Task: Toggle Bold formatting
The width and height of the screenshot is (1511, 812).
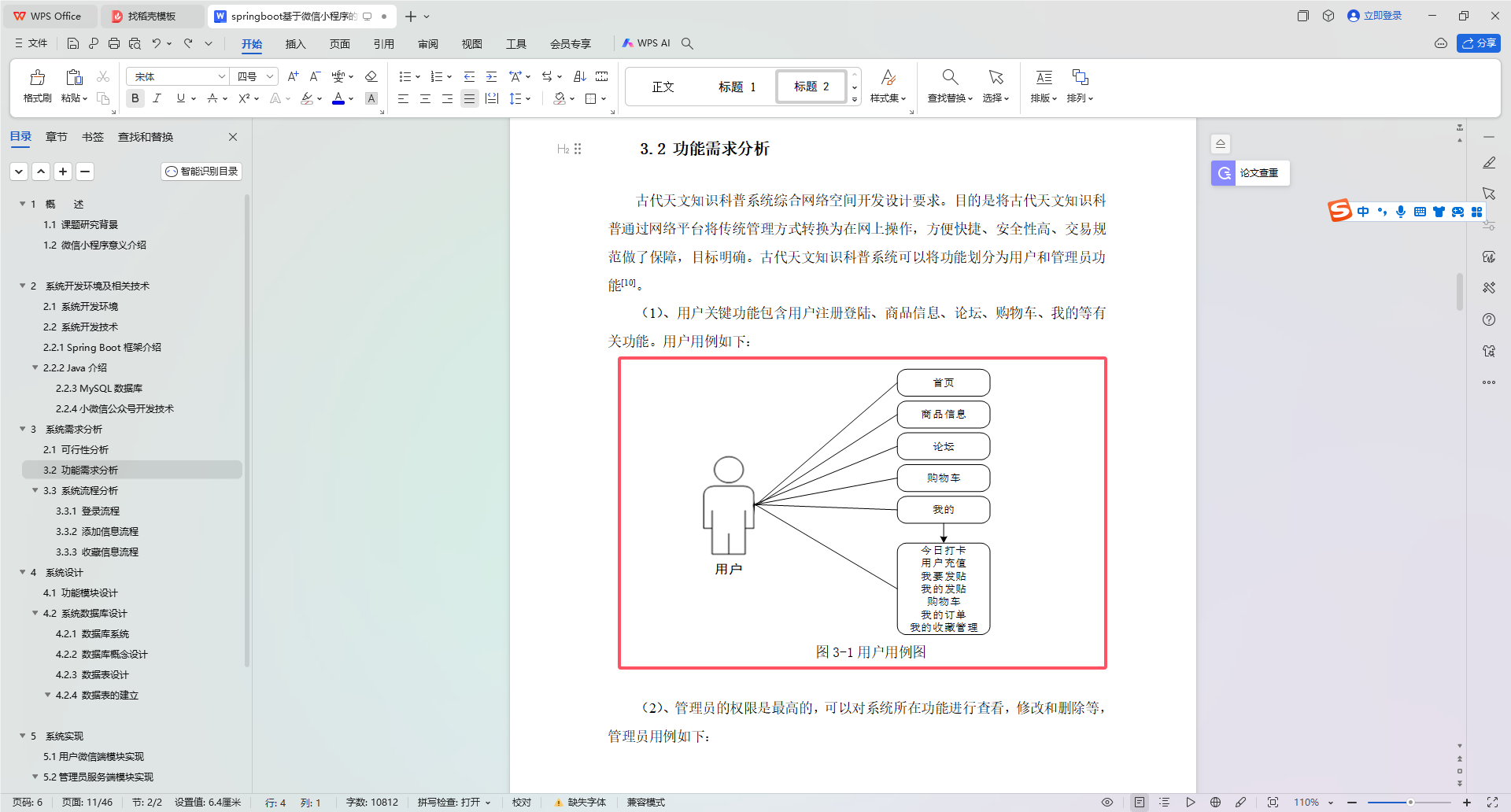Action: (135, 98)
